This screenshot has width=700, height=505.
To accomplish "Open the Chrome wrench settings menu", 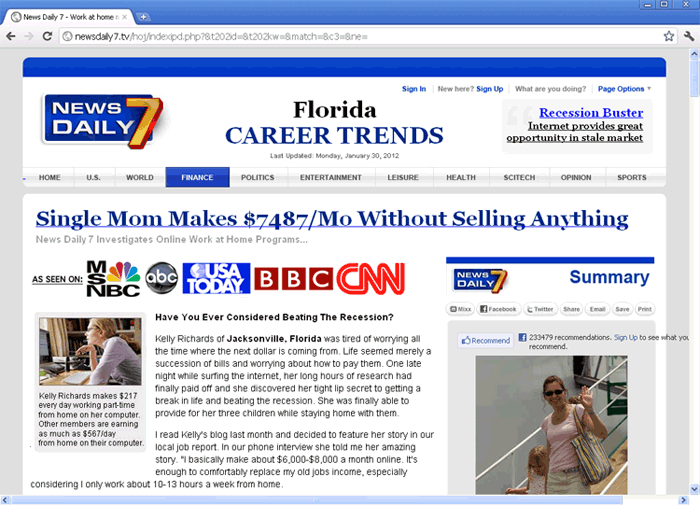I will point(688,36).
